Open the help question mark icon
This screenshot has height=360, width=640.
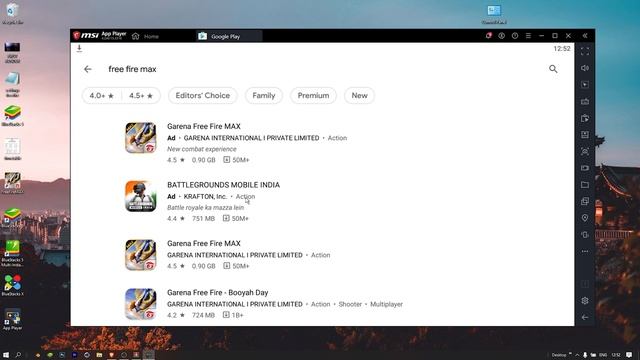click(x=515, y=36)
